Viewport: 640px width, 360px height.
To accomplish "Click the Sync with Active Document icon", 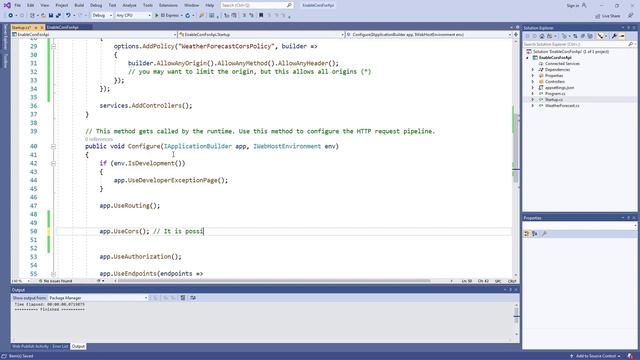I will coord(575,36).
